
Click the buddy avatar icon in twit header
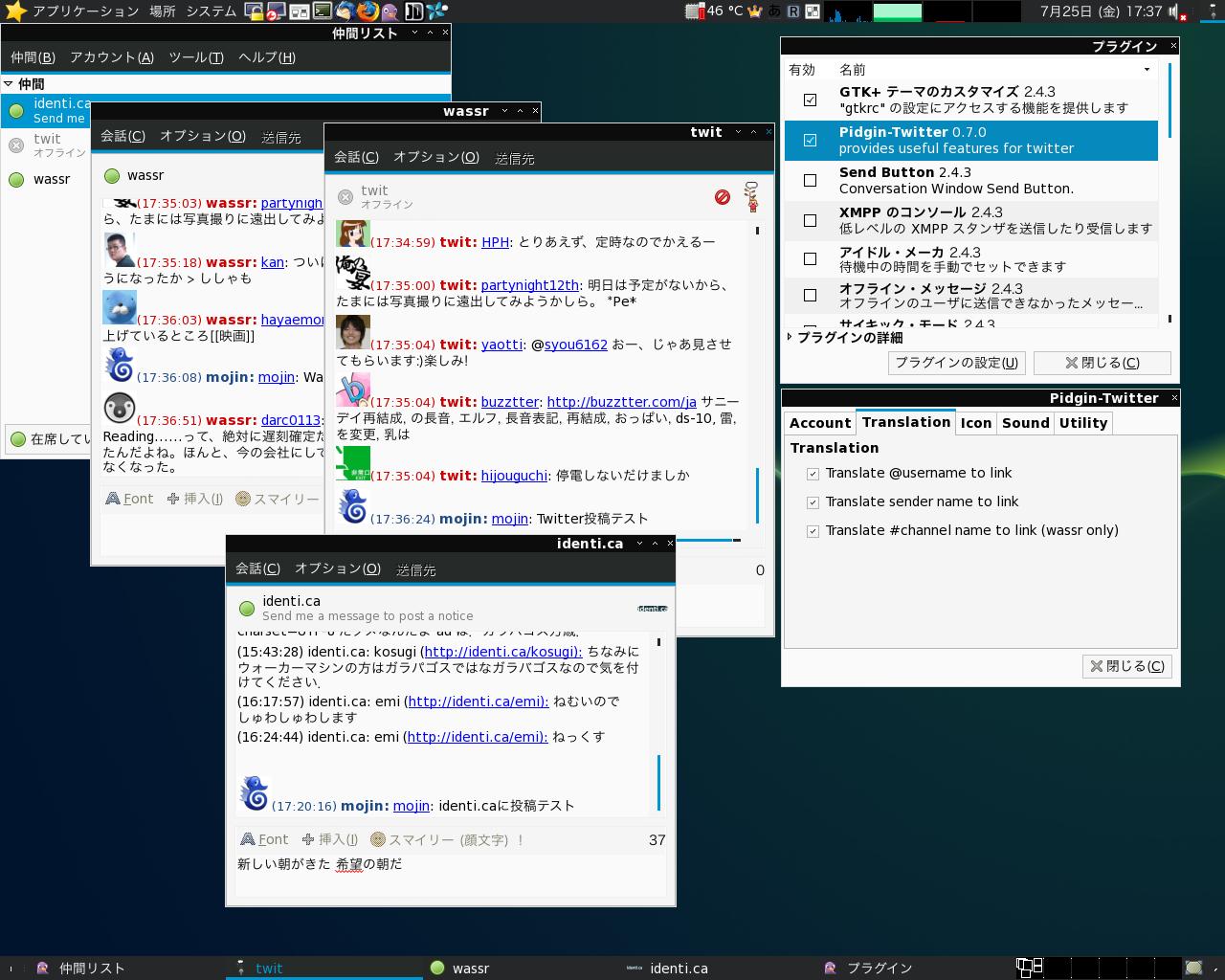752,197
